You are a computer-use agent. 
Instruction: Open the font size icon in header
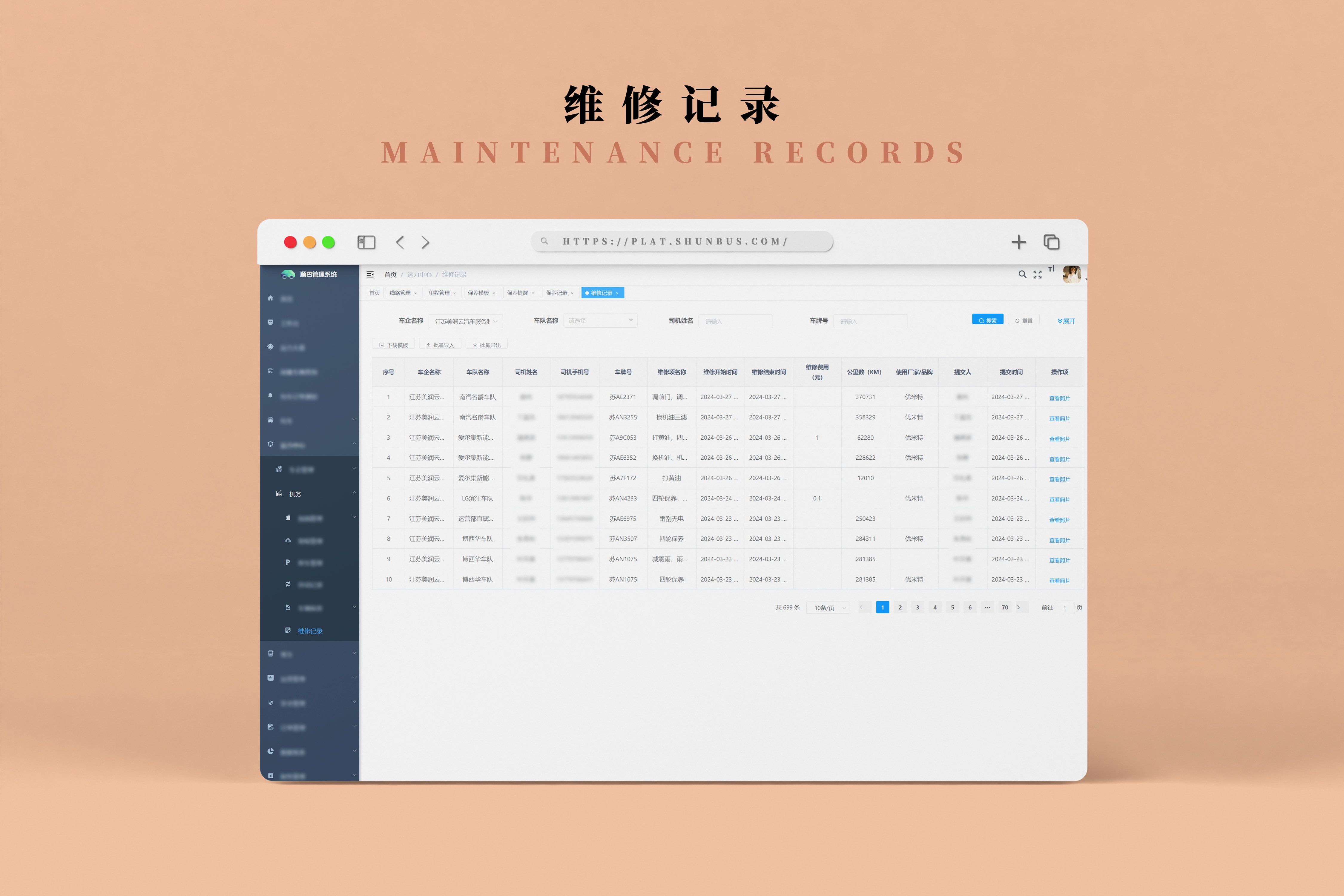[x=1051, y=269]
